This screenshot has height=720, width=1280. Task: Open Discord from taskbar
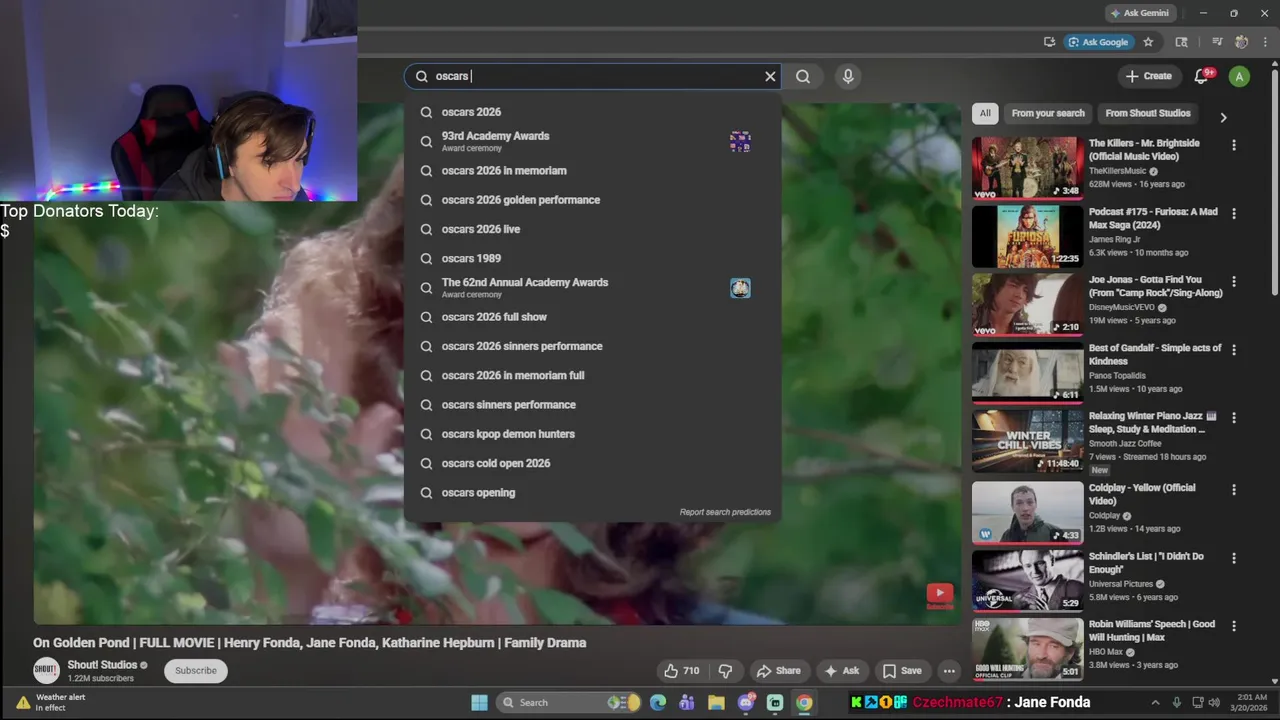click(746, 702)
